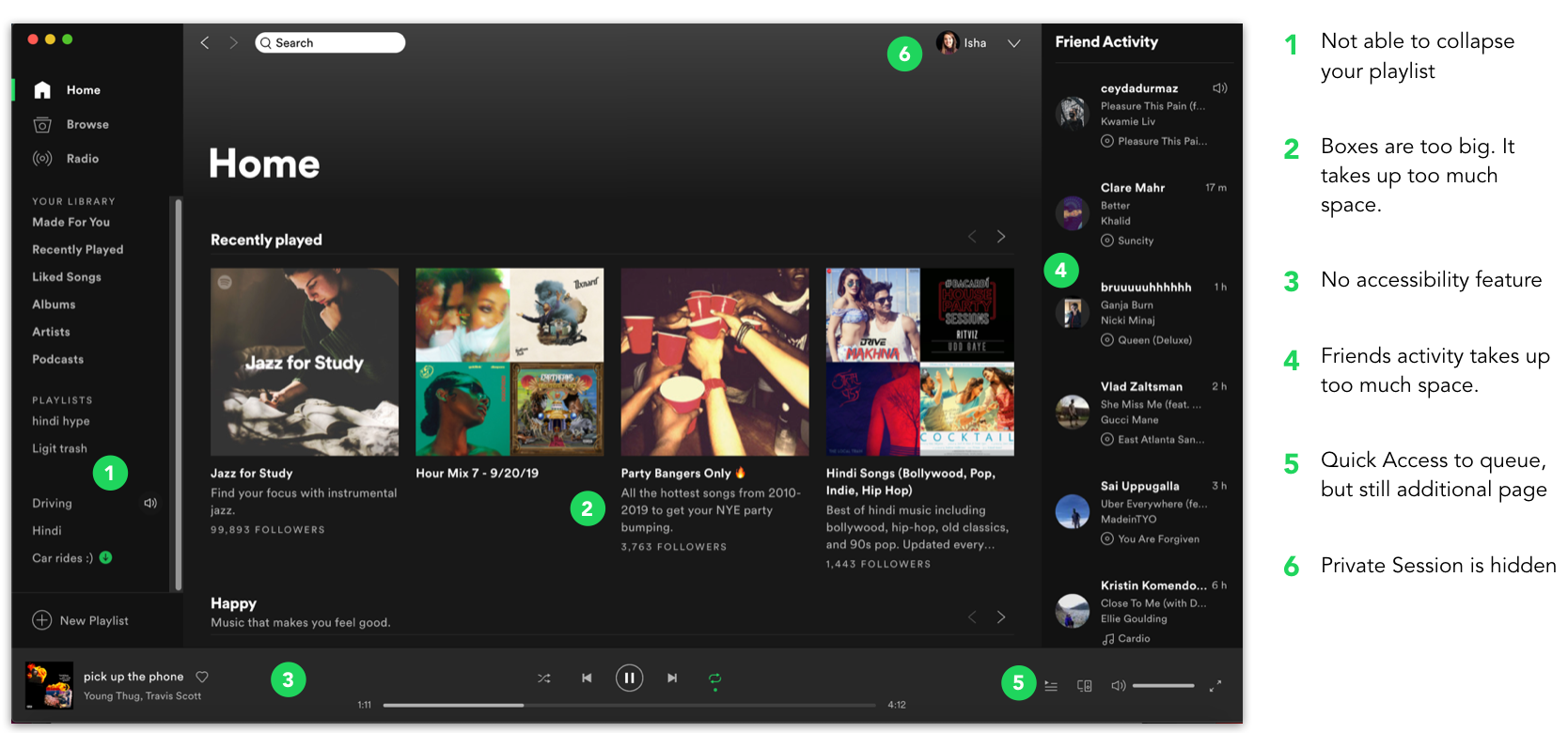
Task: Click the plus icon for New Playlist
Action: coord(42,620)
